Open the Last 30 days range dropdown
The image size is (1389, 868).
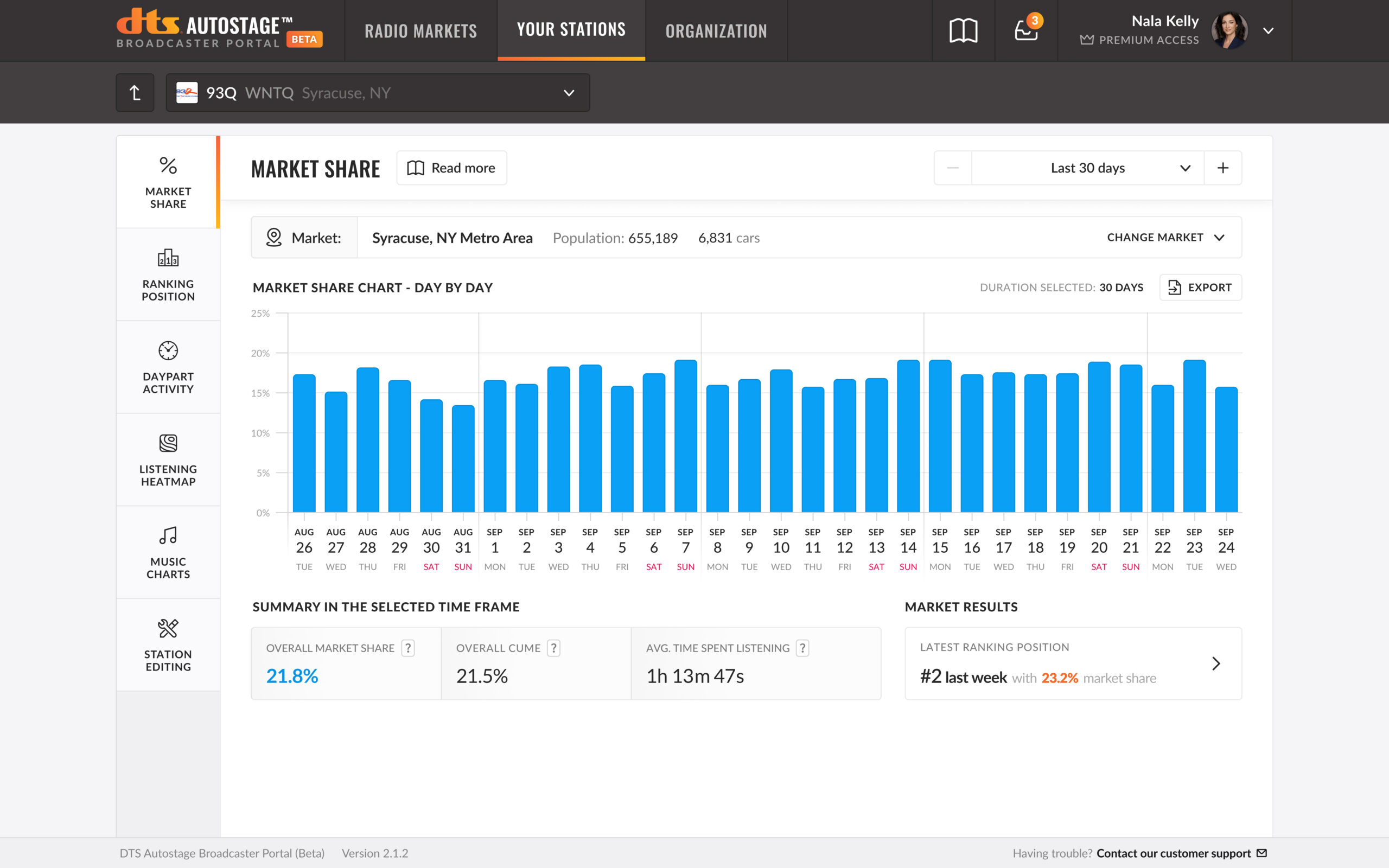[x=1087, y=168]
